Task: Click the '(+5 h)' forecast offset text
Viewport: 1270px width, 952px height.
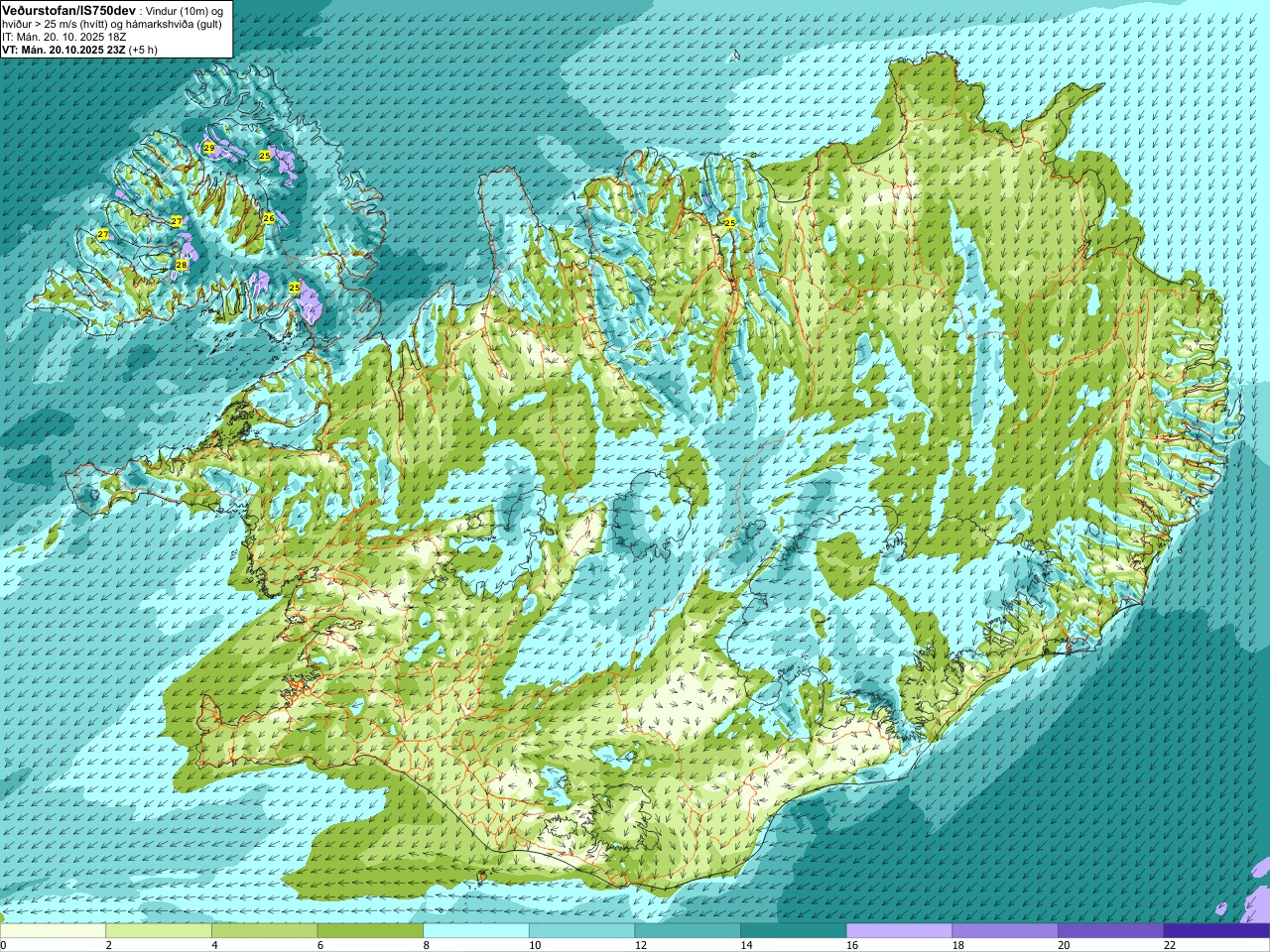Action: 143,50
